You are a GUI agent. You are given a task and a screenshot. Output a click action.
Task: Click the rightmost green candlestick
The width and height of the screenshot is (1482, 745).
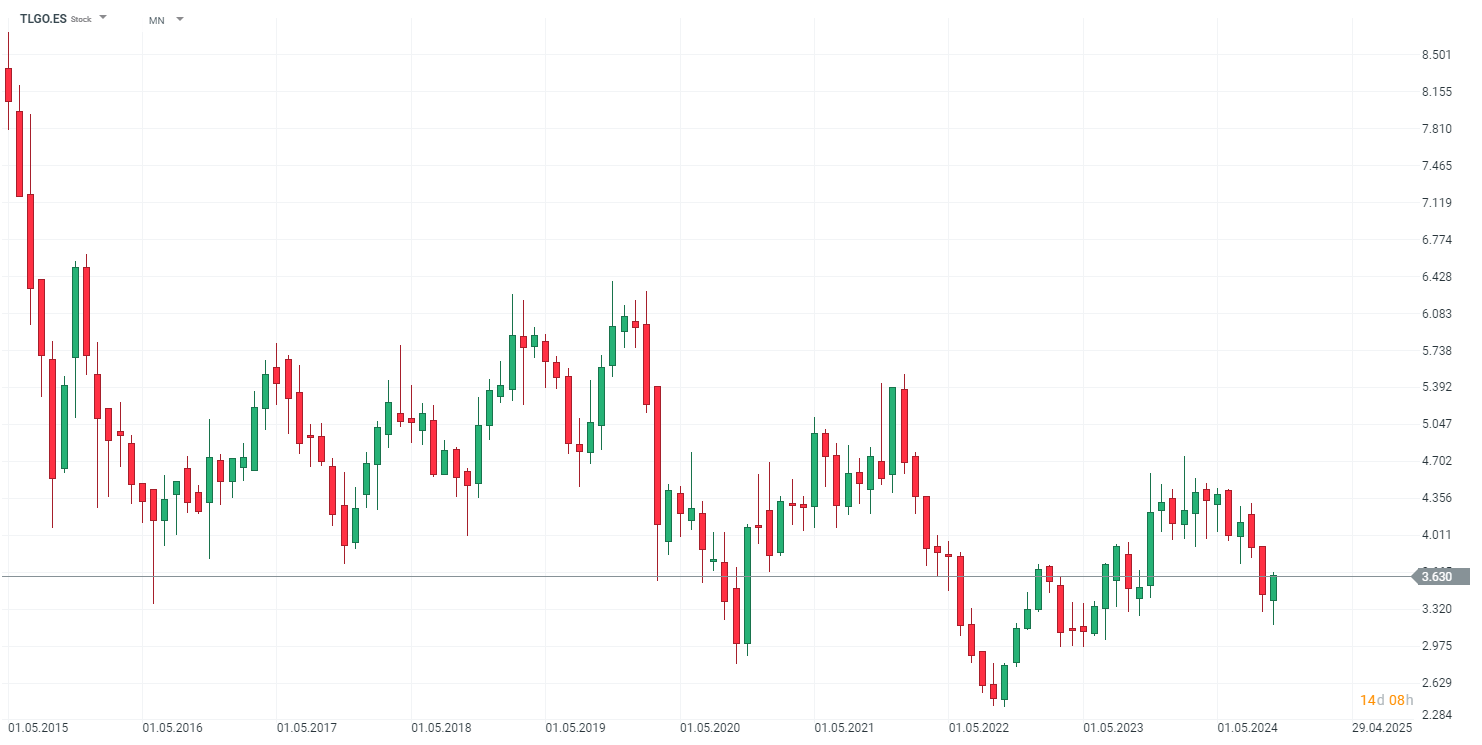1273,588
